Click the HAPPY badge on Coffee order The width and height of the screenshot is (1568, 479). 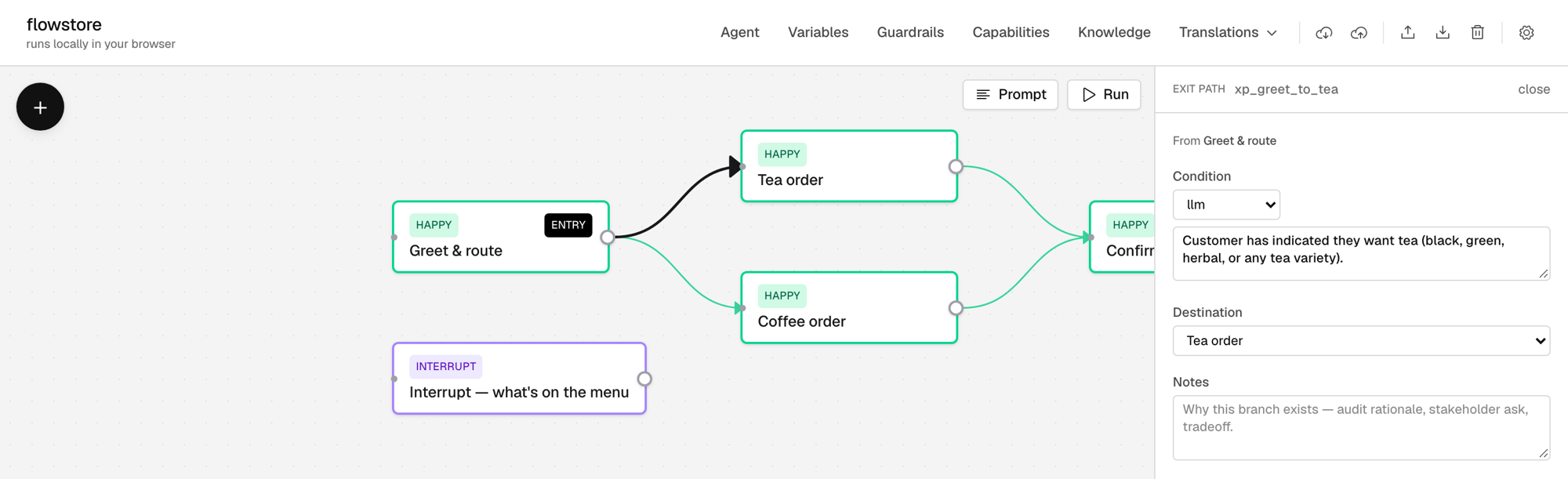point(782,296)
